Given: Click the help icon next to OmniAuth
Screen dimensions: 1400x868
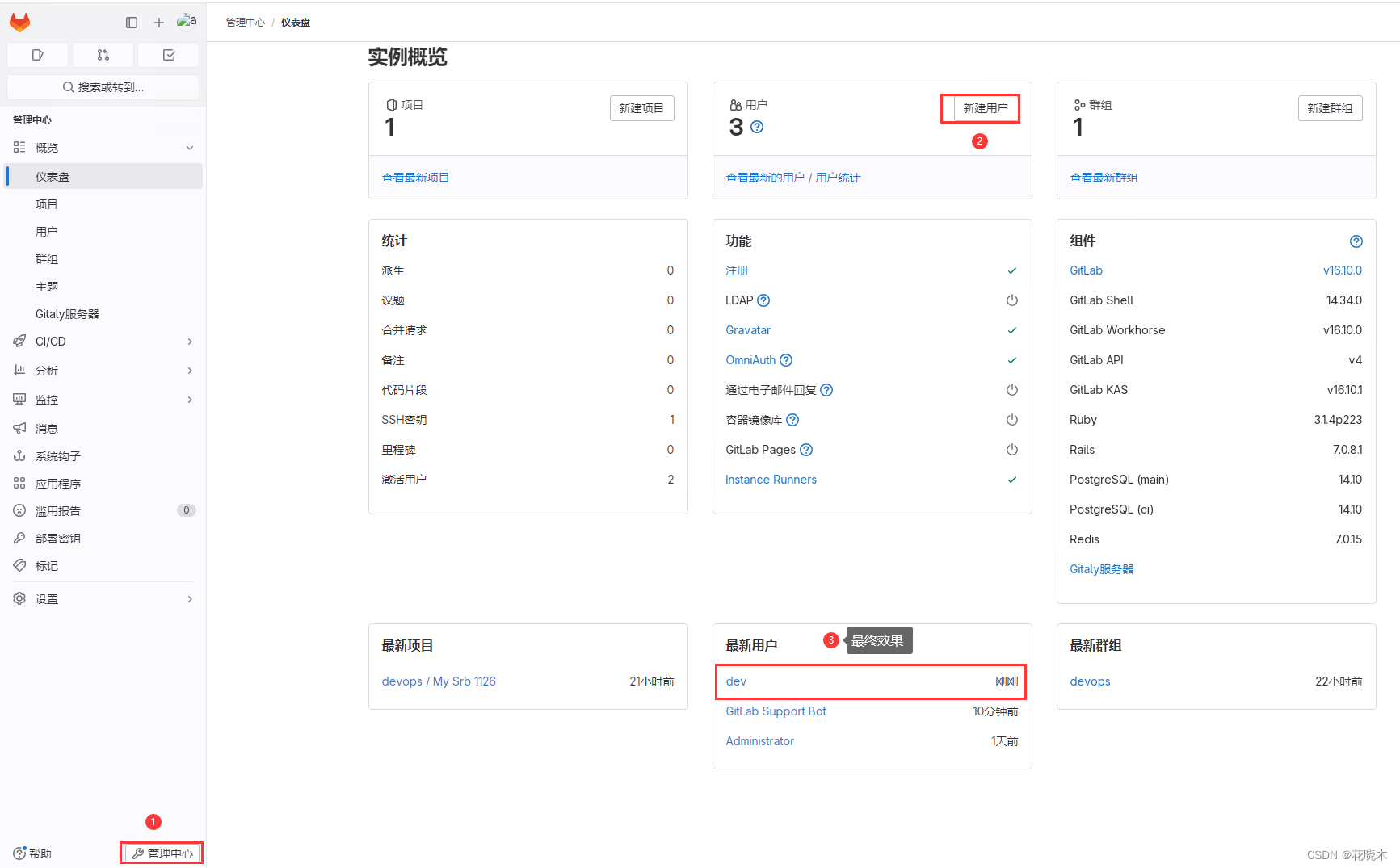Looking at the screenshot, I should [786, 360].
